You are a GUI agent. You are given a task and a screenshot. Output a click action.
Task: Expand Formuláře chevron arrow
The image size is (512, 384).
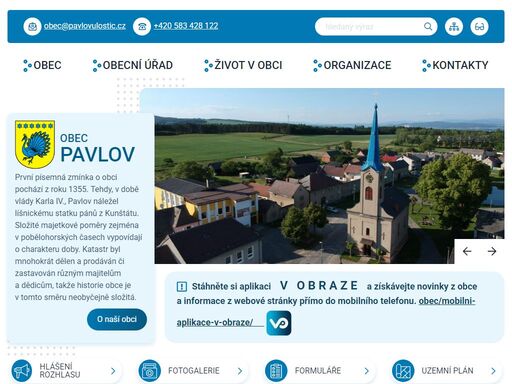[367, 371]
